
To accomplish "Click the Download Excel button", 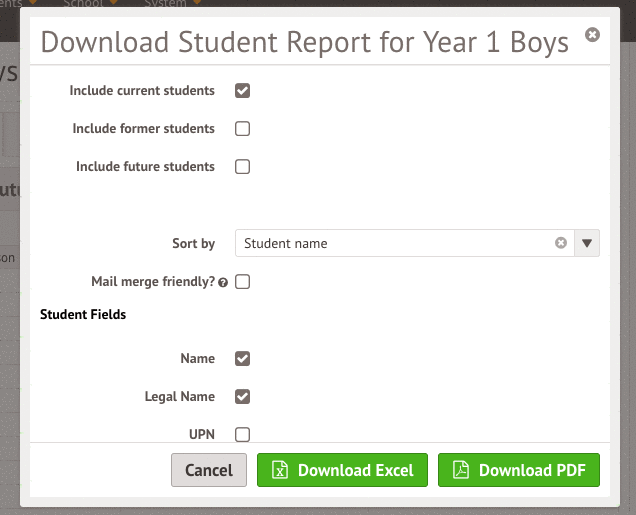I will (342, 470).
